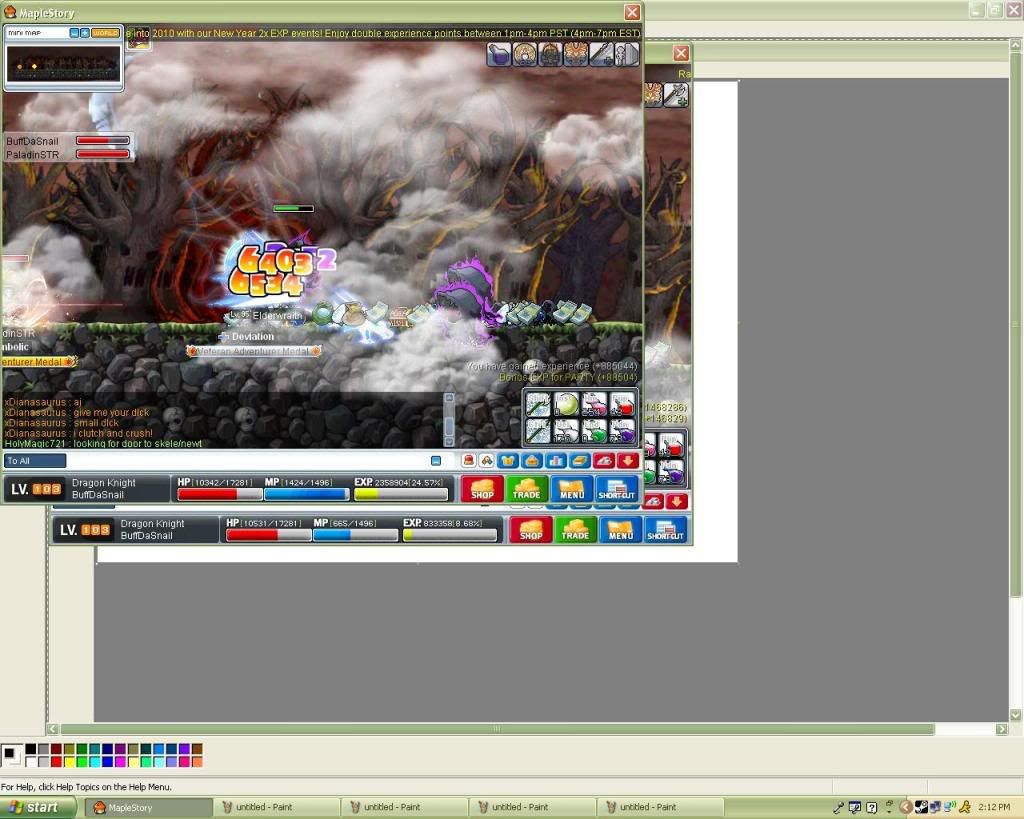Open MENU in the front MapleStory window
The image size is (1024, 819).
(572, 489)
